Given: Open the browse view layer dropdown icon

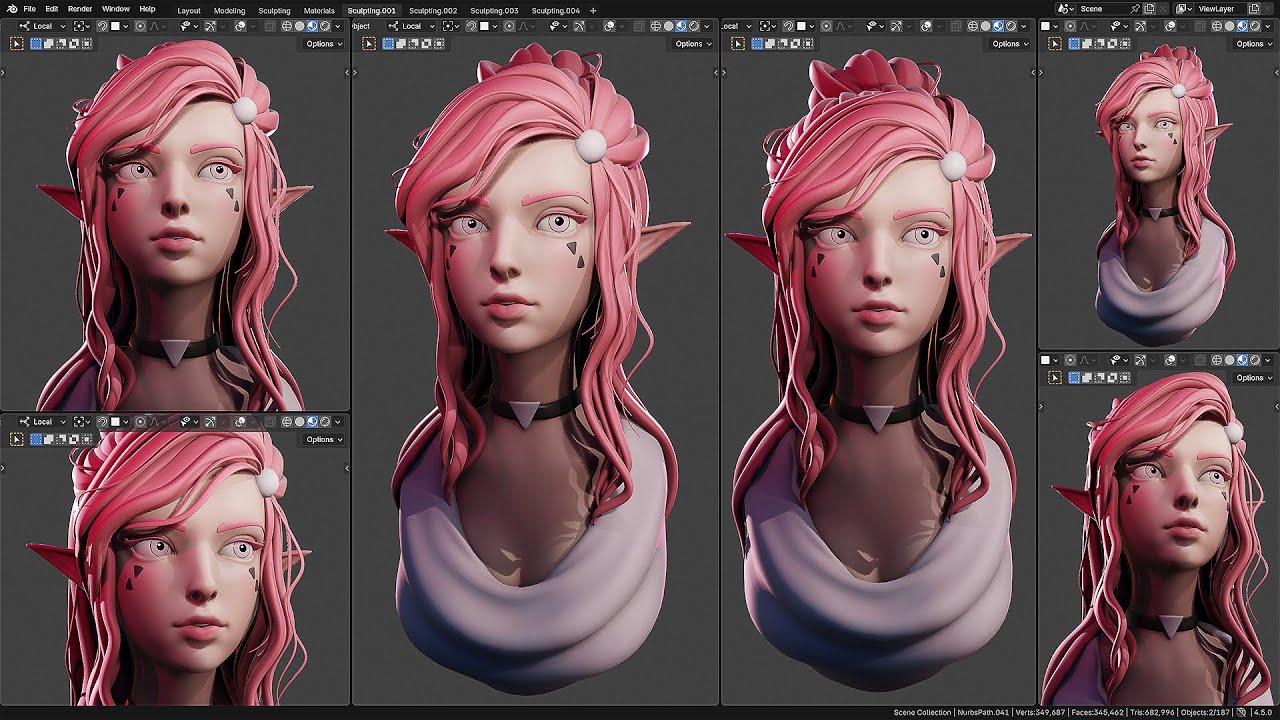Looking at the screenshot, I should pyautogui.click(x=1184, y=9).
